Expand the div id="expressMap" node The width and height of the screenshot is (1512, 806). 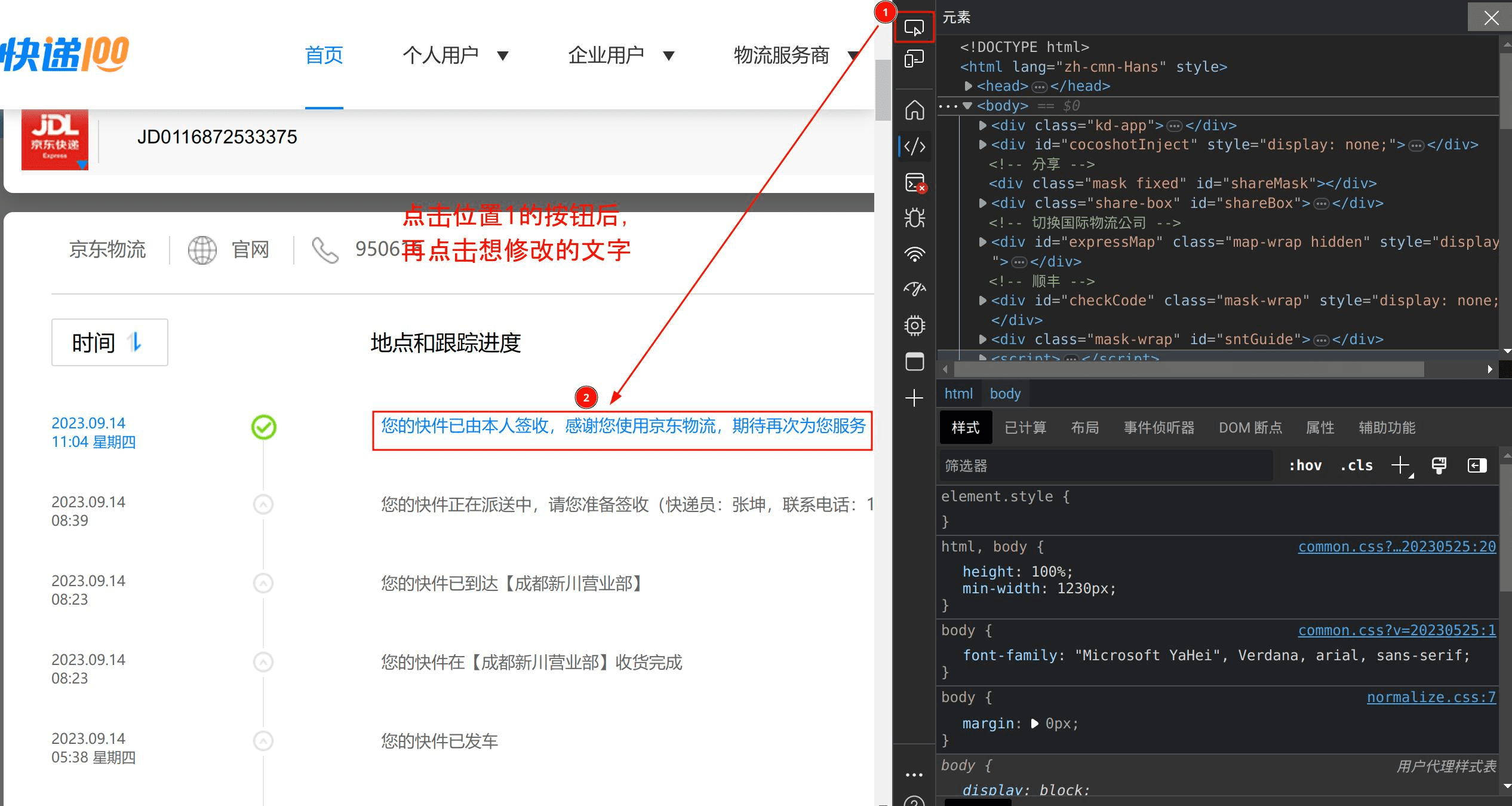coord(983,242)
